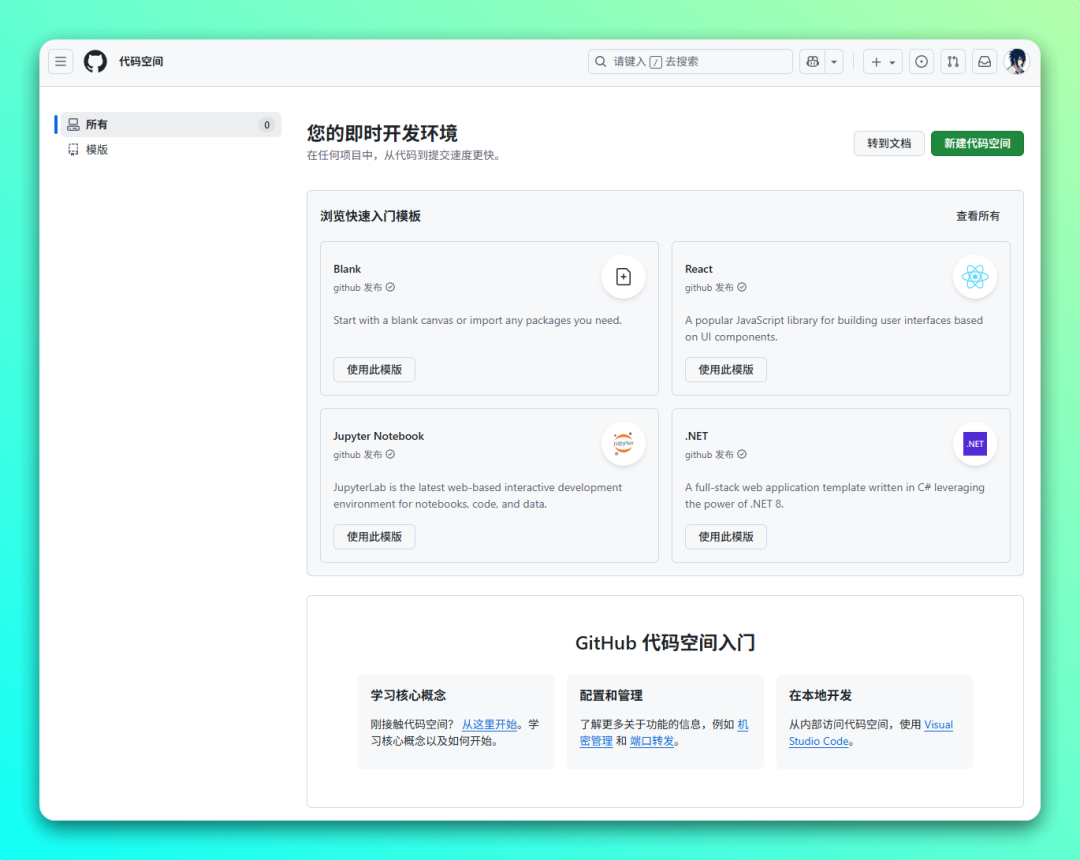
Task: Open the issues icon in header
Action: [x=921, y=61]
